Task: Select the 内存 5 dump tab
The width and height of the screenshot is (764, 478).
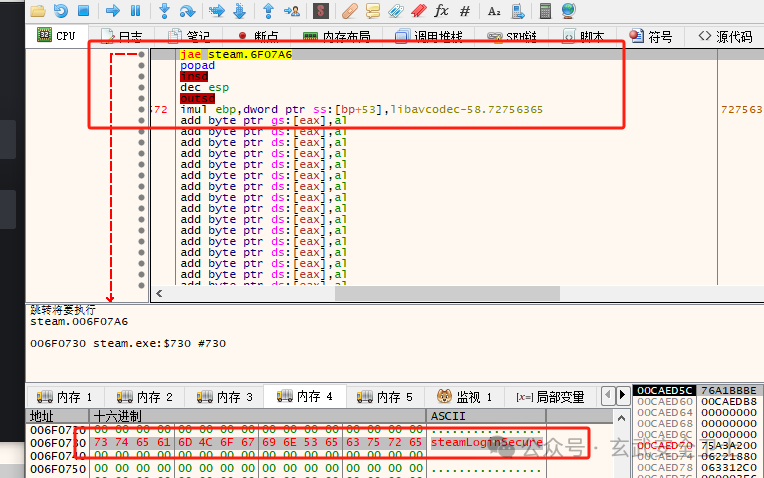Action: coord(385,397)
